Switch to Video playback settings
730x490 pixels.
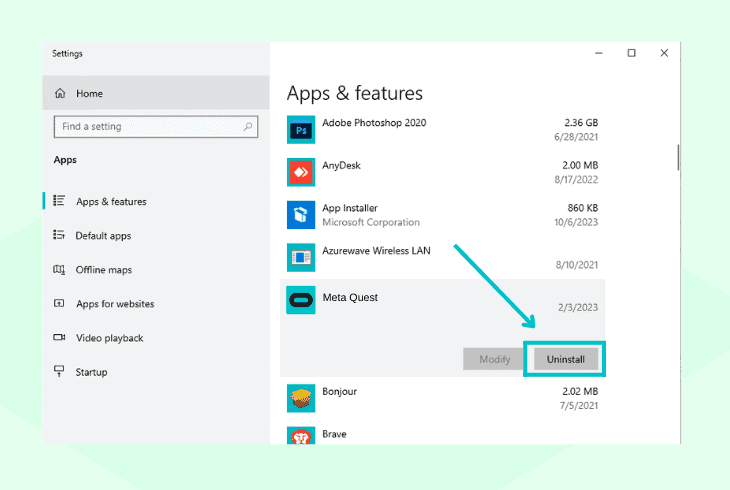pyautogui.click(x=109, y=338)
